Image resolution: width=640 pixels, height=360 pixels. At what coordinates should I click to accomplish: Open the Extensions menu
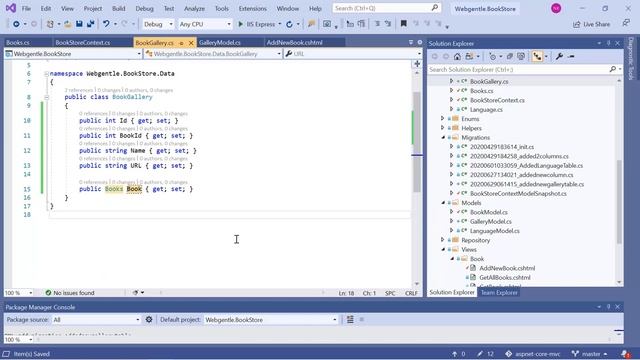253,9
